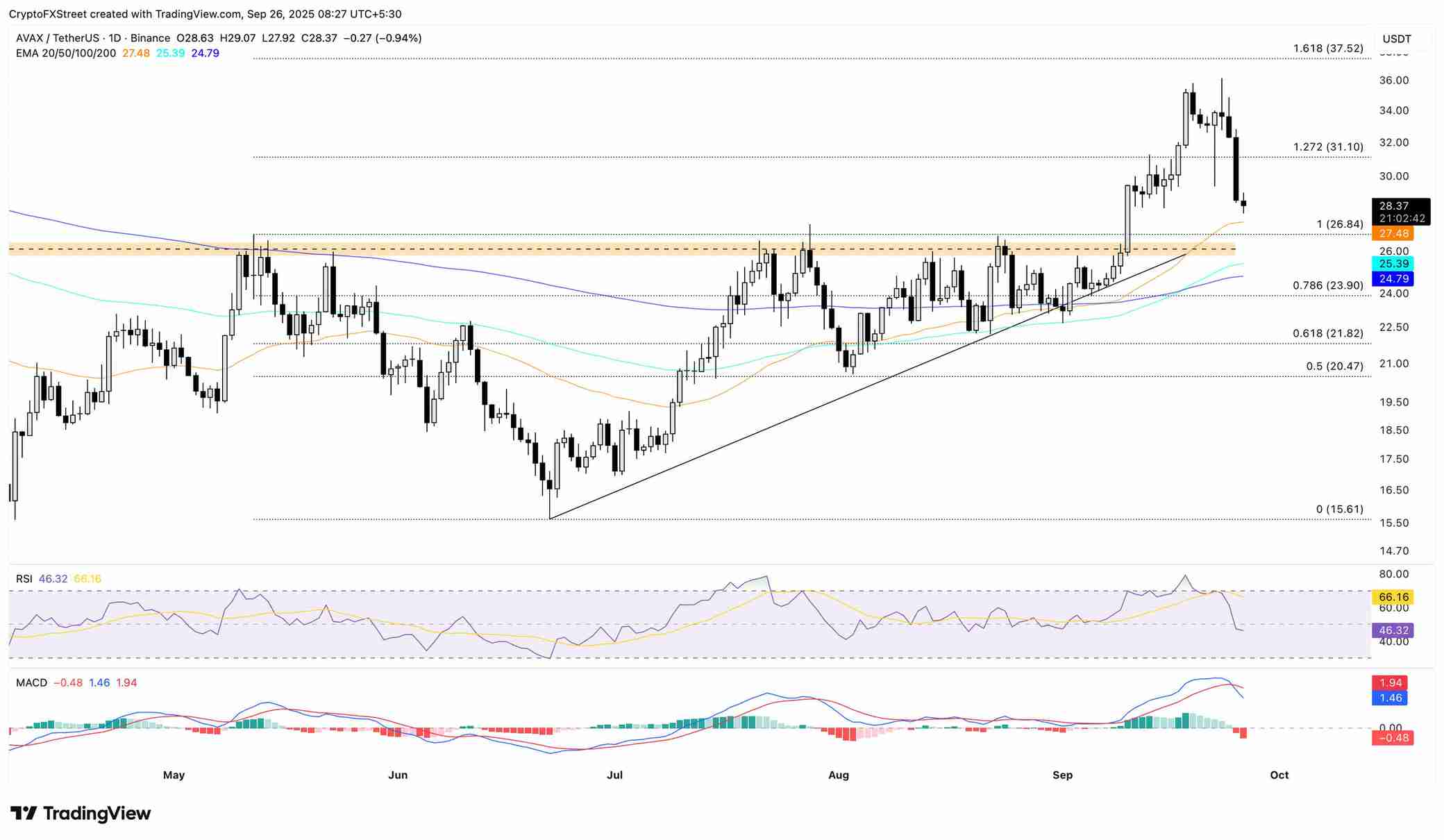
Task: Click the Sep label on time axis
Action: [1062, 775]
